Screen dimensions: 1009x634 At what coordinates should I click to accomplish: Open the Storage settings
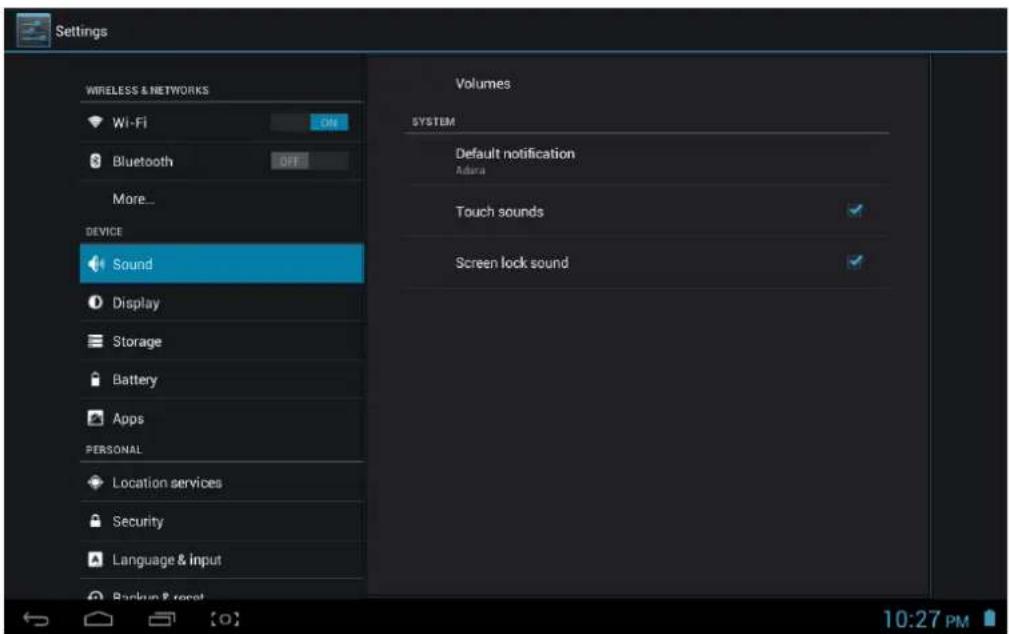(222, 341)
